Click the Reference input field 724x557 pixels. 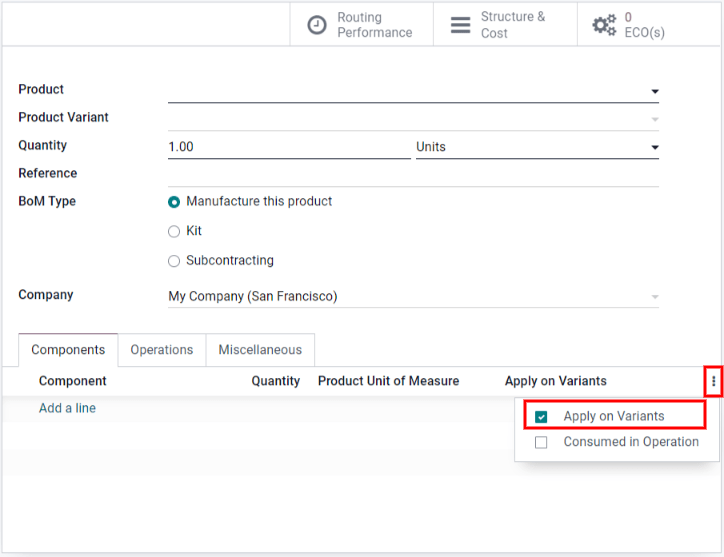click(413, 176)
